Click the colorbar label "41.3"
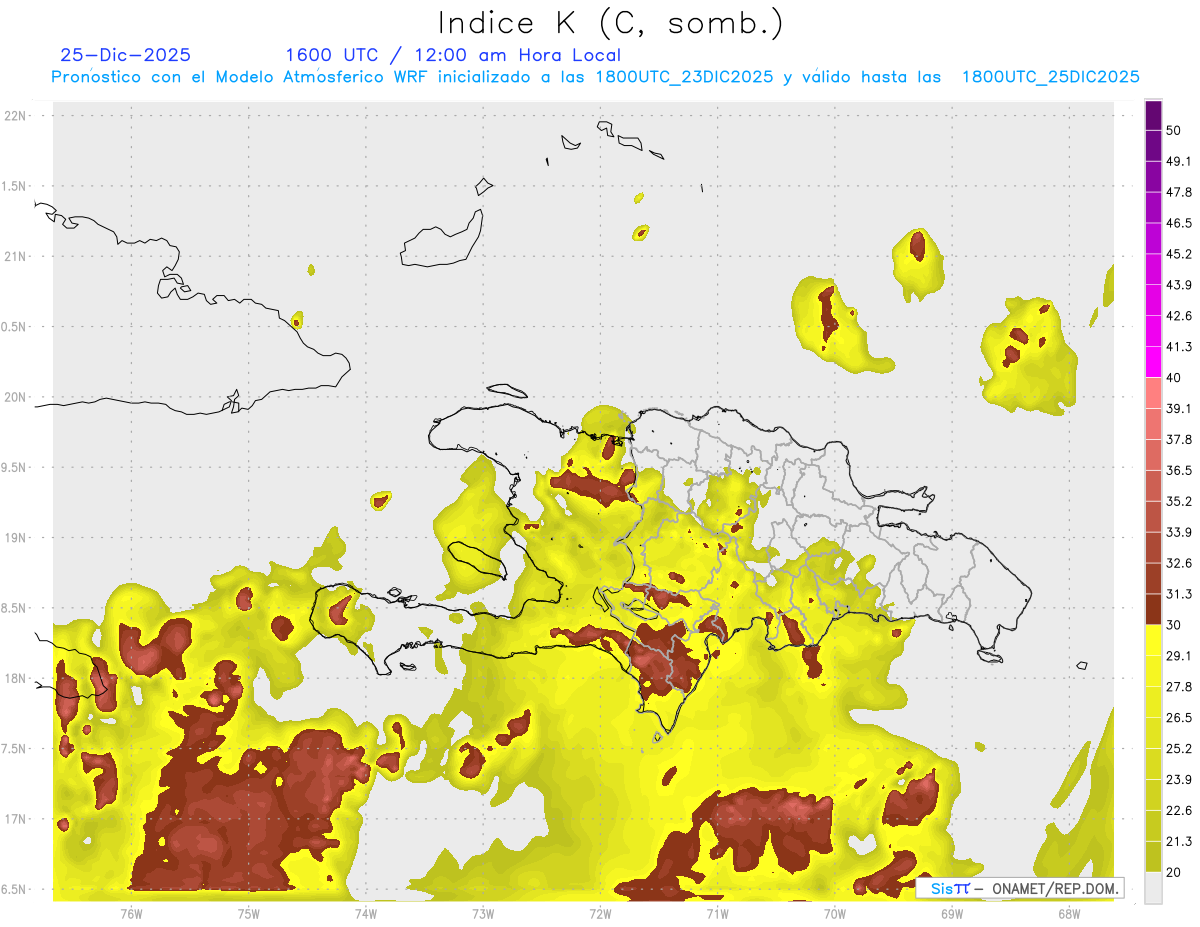1200x927 pixels. (1180, 347)
